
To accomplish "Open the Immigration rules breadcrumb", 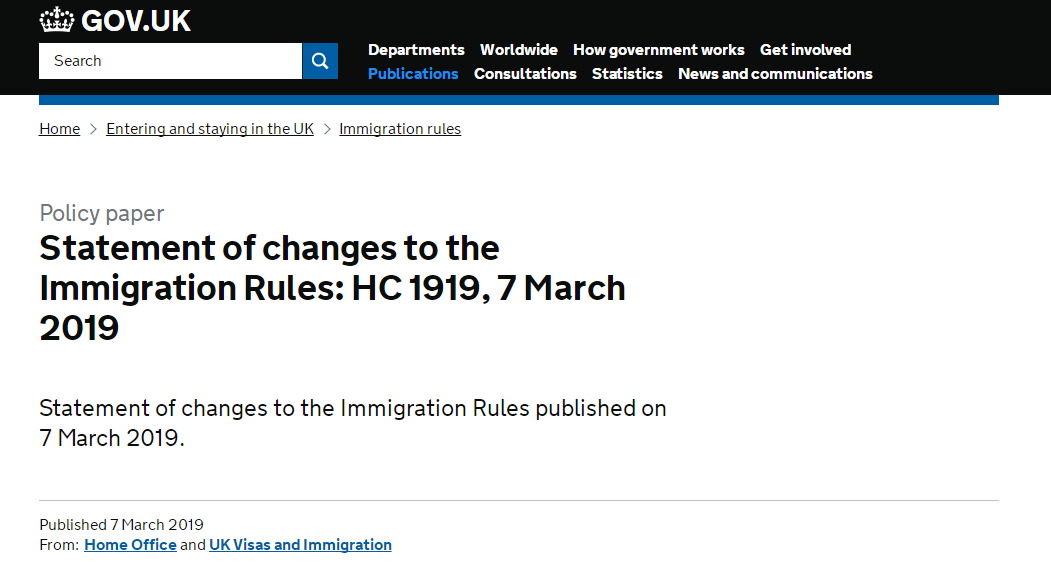I will pyautogui.click(x=400, y=129).
